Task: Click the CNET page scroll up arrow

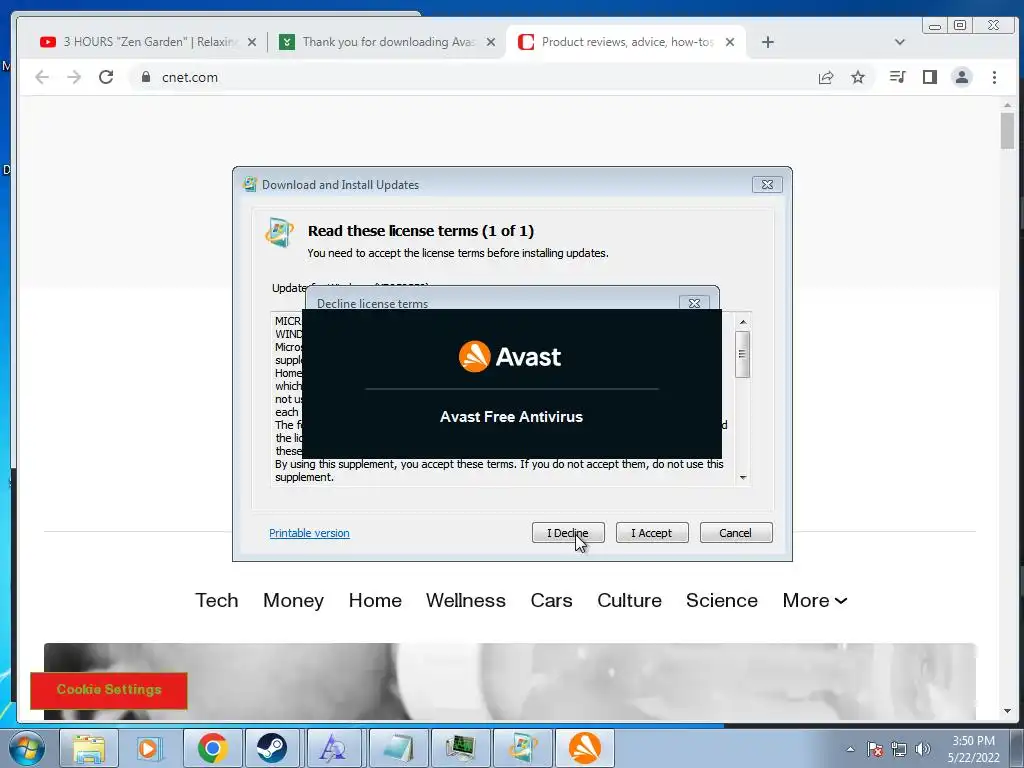Action: 1007,104
